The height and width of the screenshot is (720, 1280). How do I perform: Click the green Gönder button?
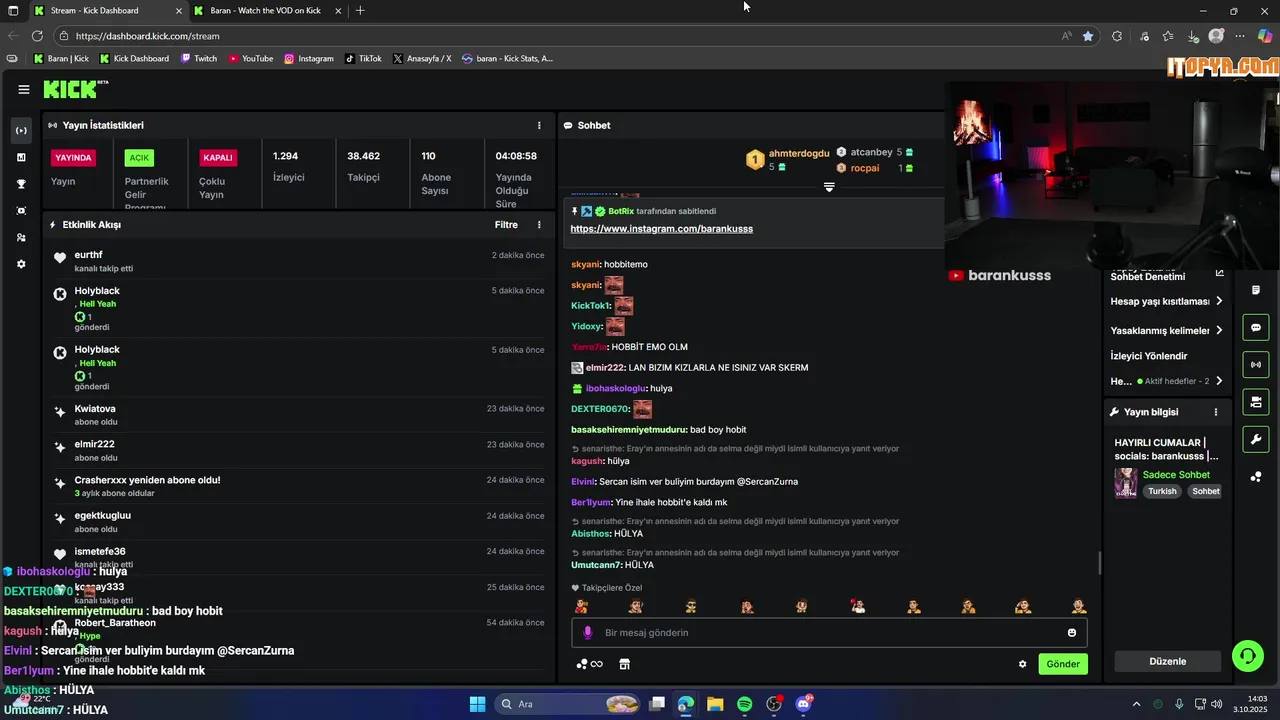tap(1063, 664)
